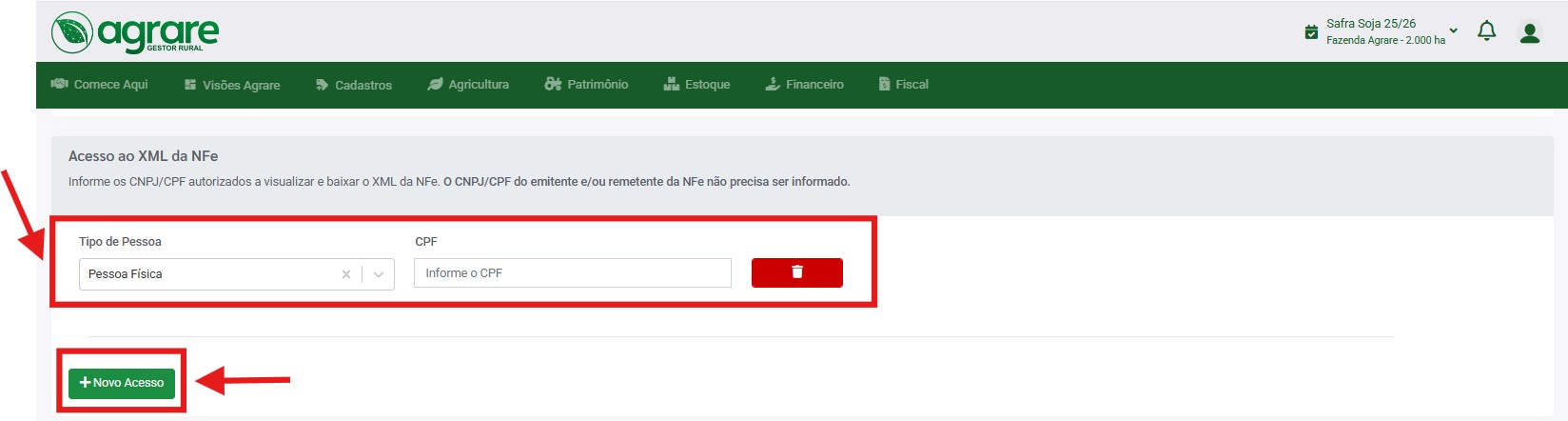The image size is (1568, 421).
Task: Open the Estoque menu
Action: (696, 84)
